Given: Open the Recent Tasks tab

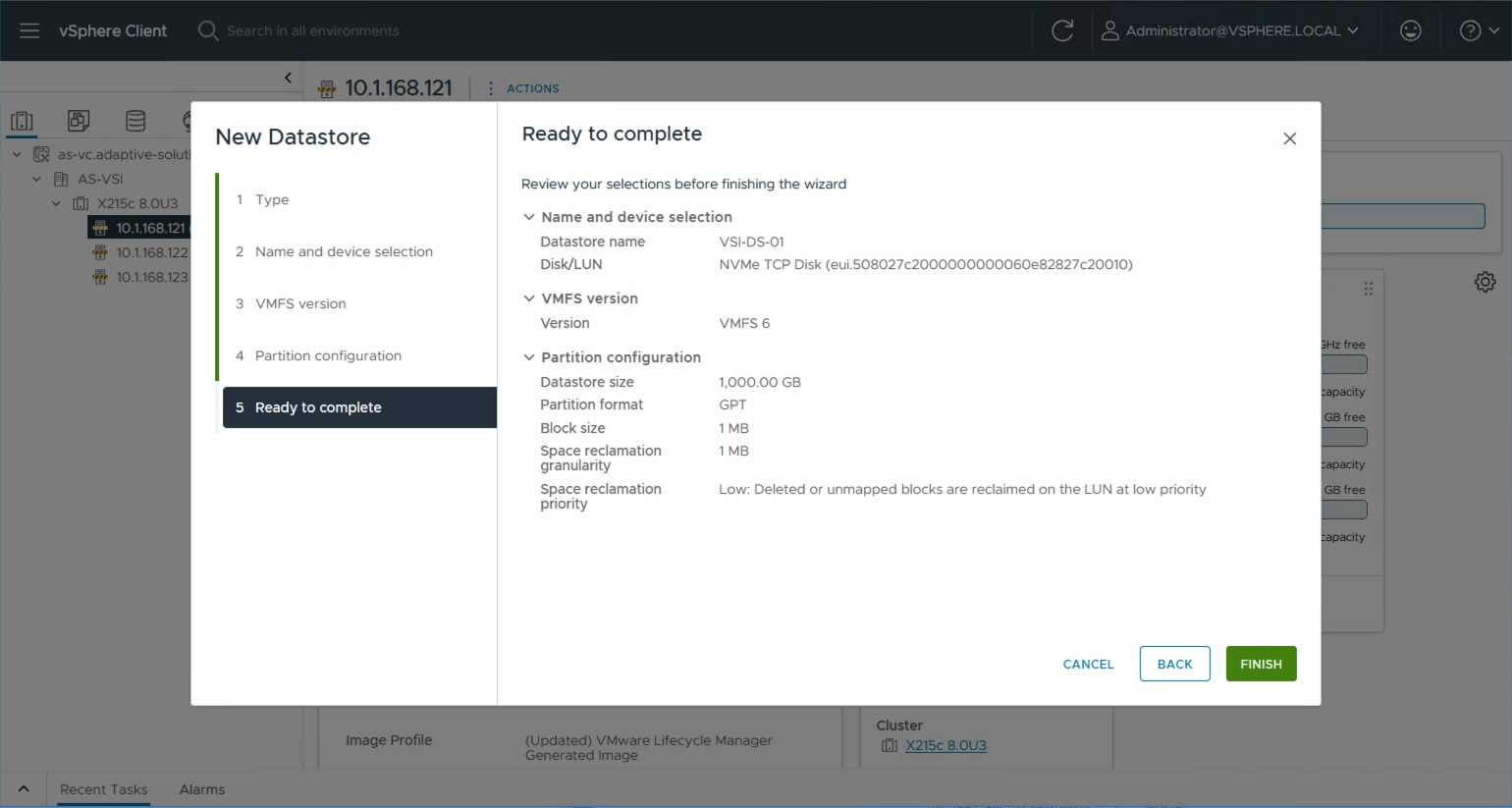Looking at the screenshot, I should click(103, 789).
